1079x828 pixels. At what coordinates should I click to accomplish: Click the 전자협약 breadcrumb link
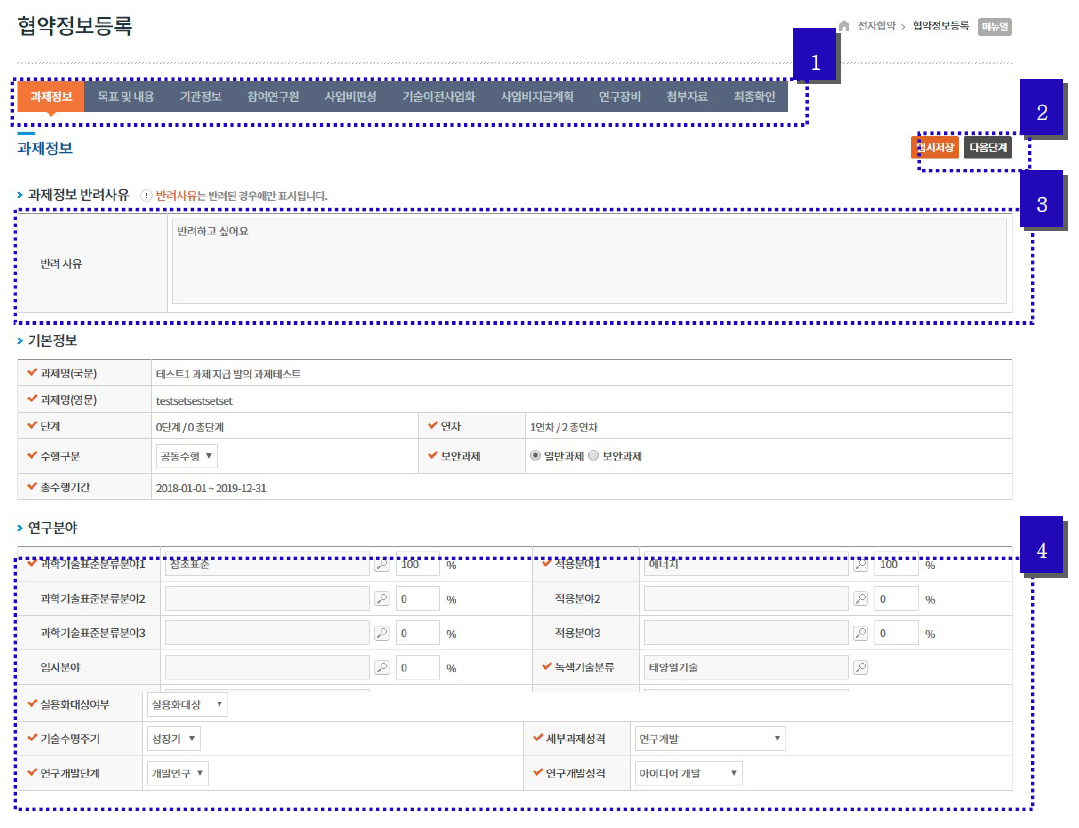click(877, 26)
